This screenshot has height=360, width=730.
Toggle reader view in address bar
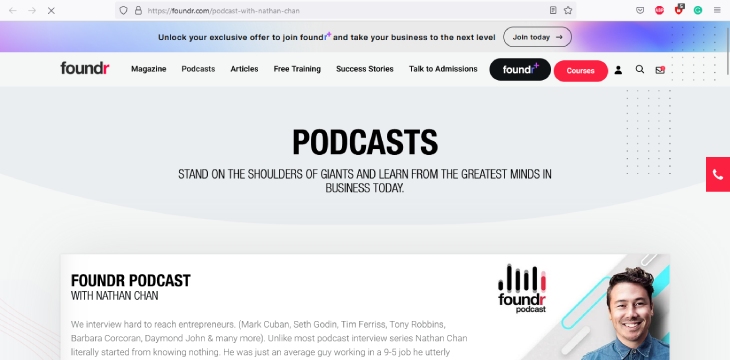tap(553, 10)
